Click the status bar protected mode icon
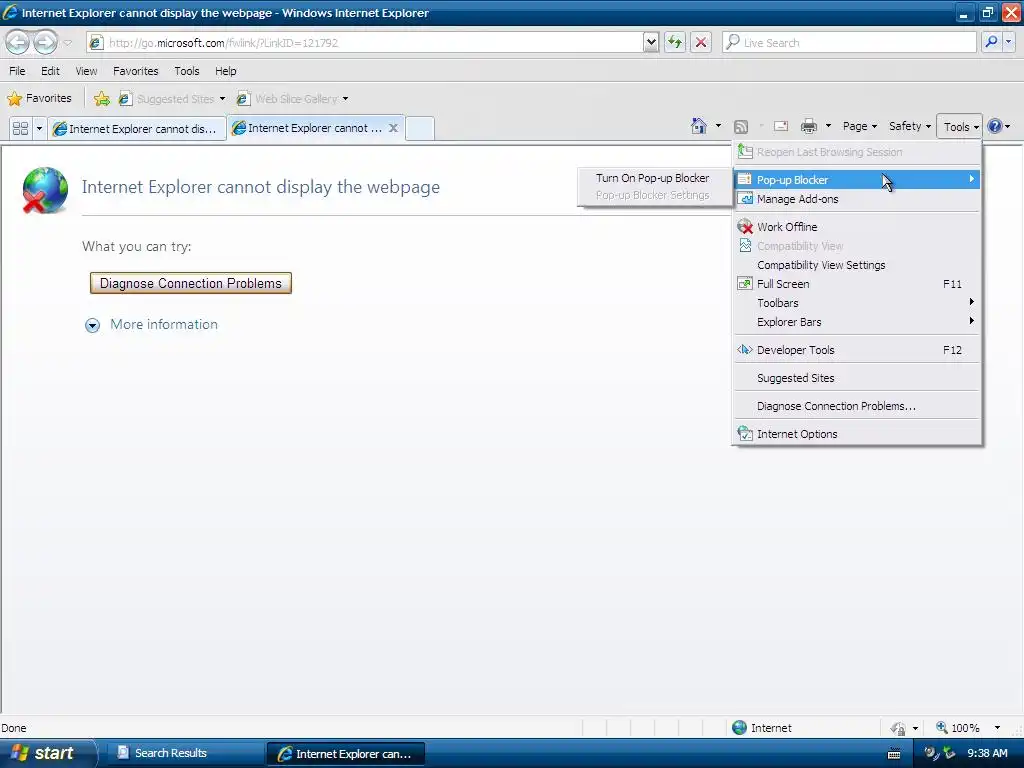This screenshot has height=768, width=1024. click(x=898, y=728)
